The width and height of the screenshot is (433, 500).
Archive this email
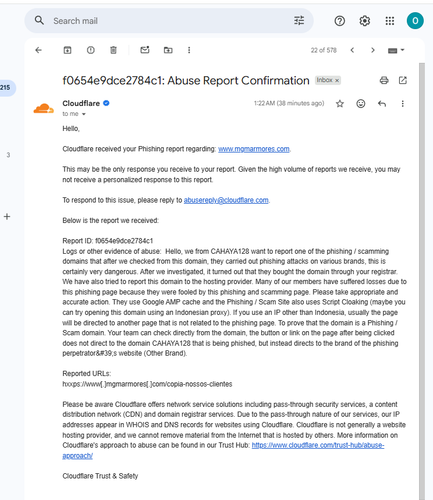(x=67, y=50)
